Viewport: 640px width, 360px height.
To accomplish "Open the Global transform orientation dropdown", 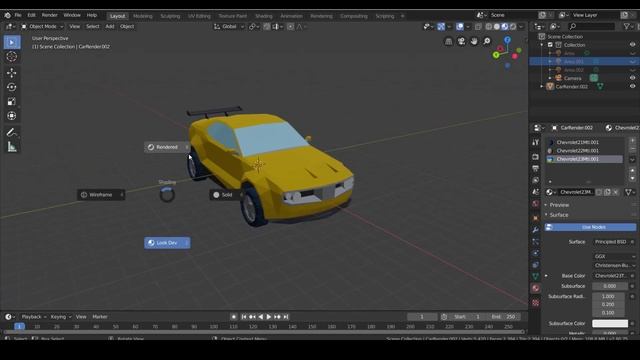I will [x=229, y=27].
